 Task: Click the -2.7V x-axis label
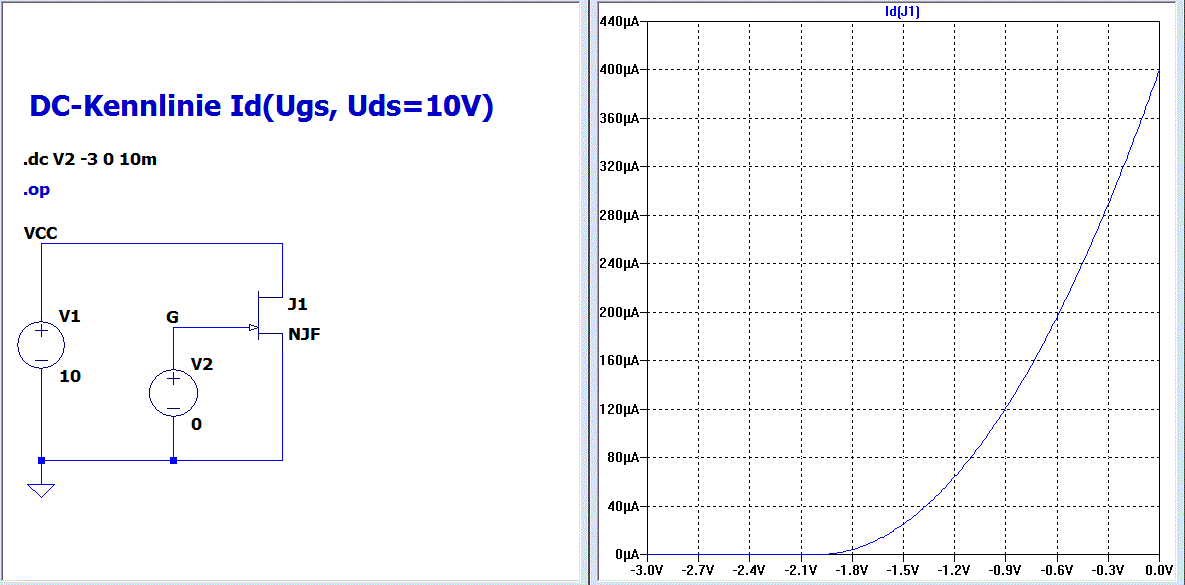tap(698, 568)
